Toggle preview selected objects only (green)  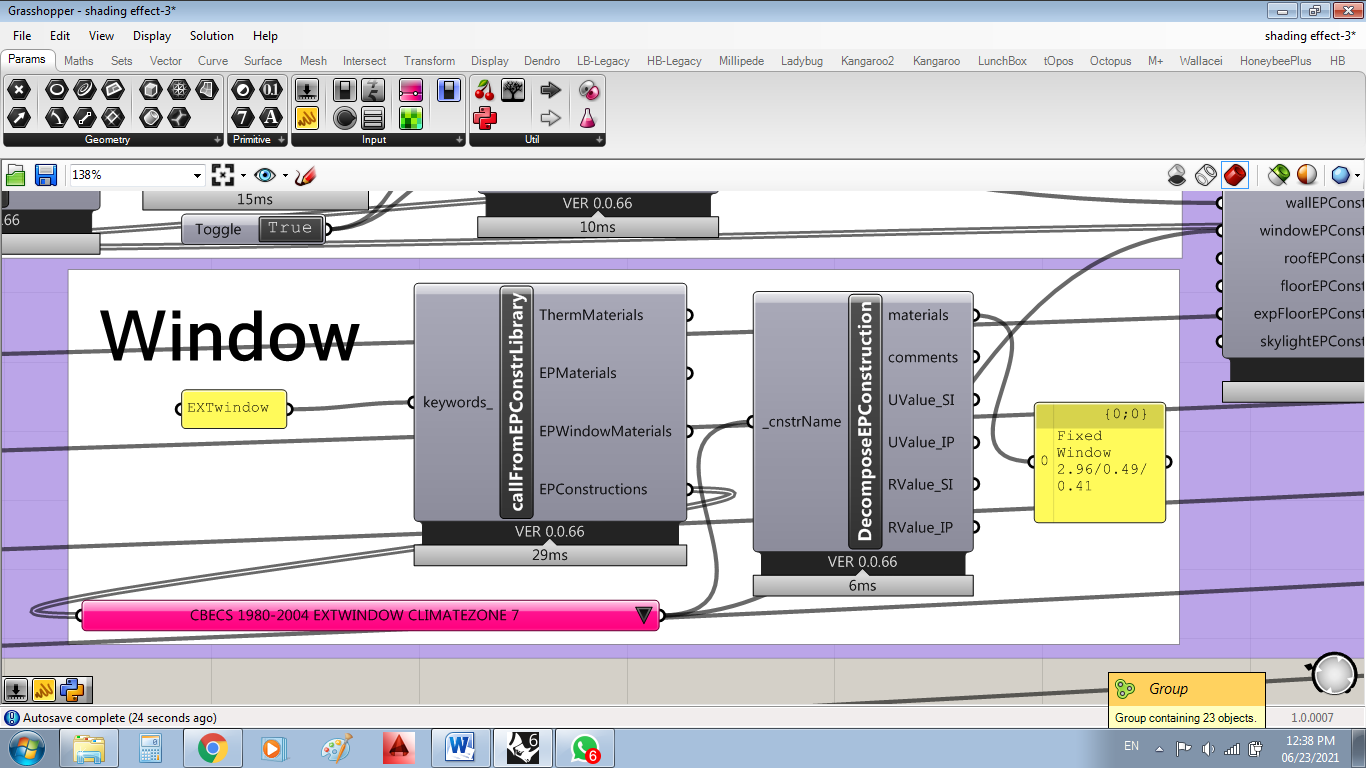(x=1278, y=175)
